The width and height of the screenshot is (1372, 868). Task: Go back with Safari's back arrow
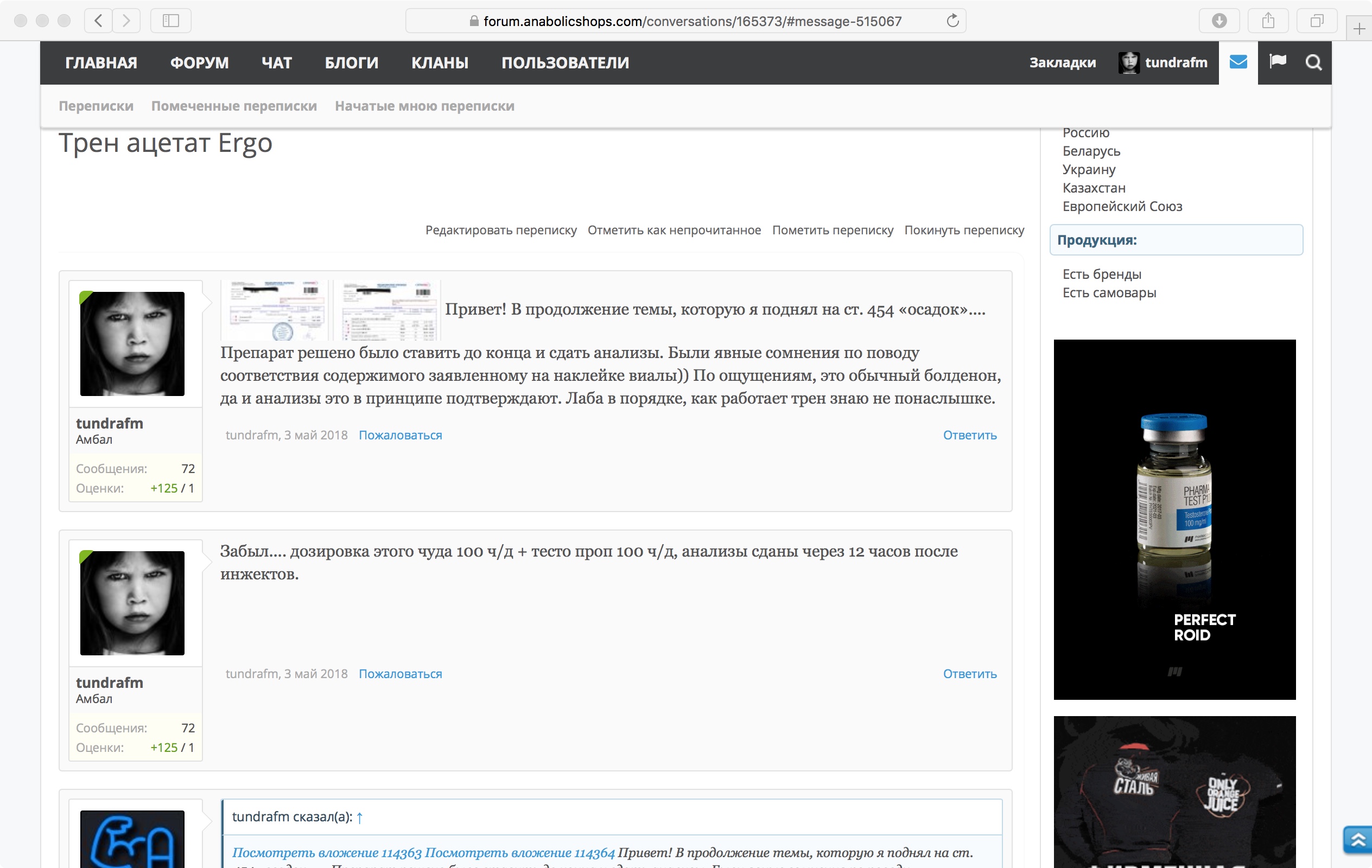point(99,21)
